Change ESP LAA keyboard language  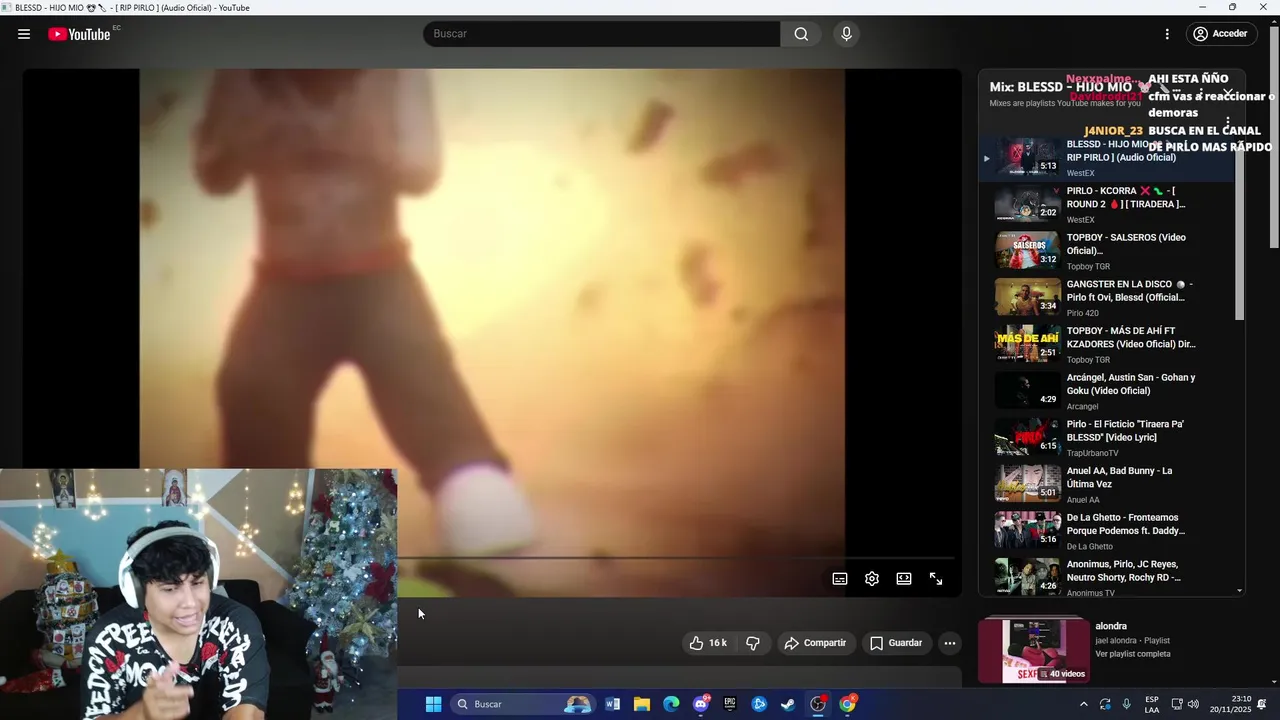tap(1152, 704)
